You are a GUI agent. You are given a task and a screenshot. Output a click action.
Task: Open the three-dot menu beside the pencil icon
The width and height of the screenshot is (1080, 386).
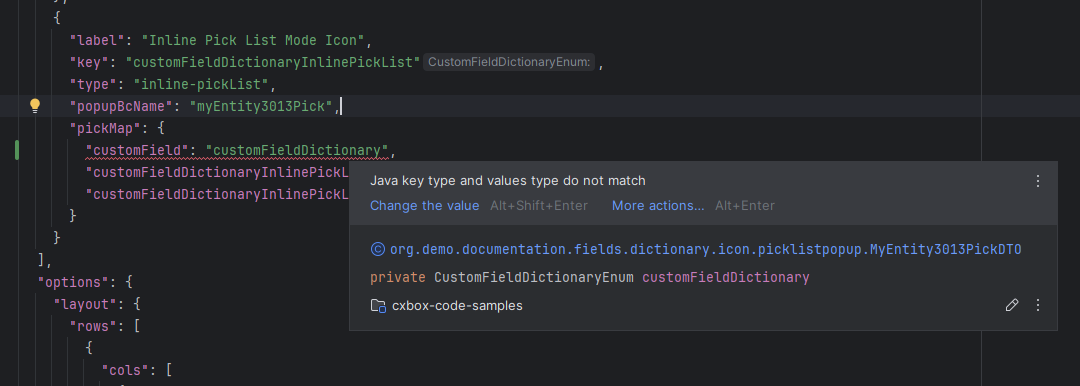[1038, 305]
